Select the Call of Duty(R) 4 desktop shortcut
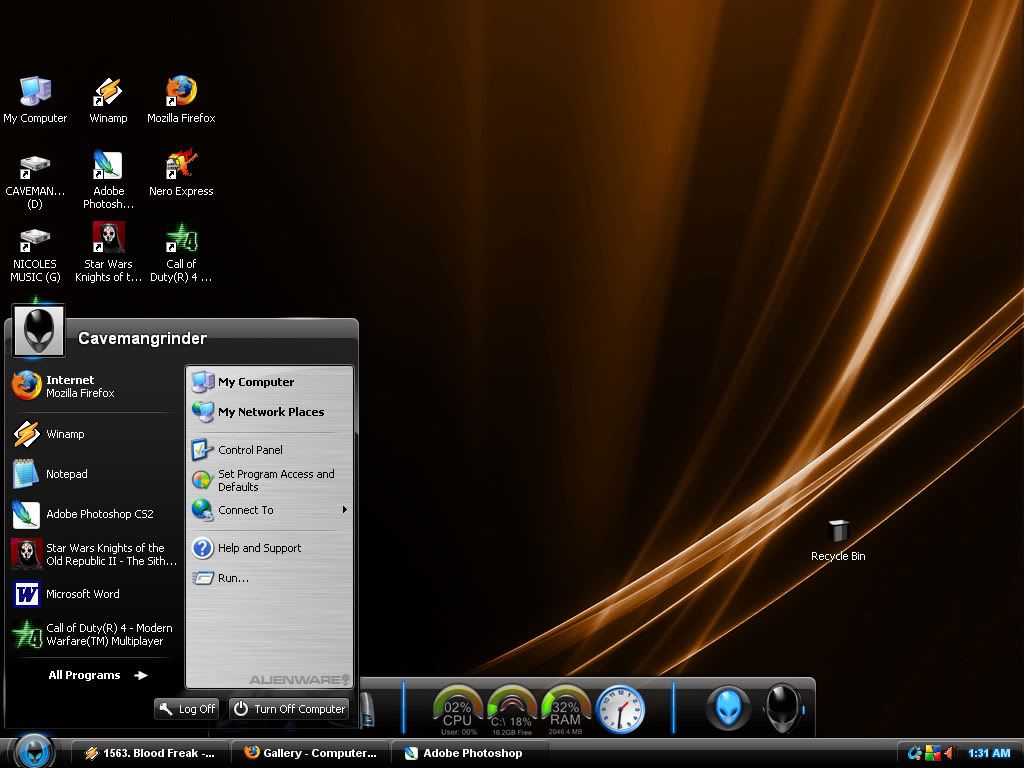 pos(181,253)
